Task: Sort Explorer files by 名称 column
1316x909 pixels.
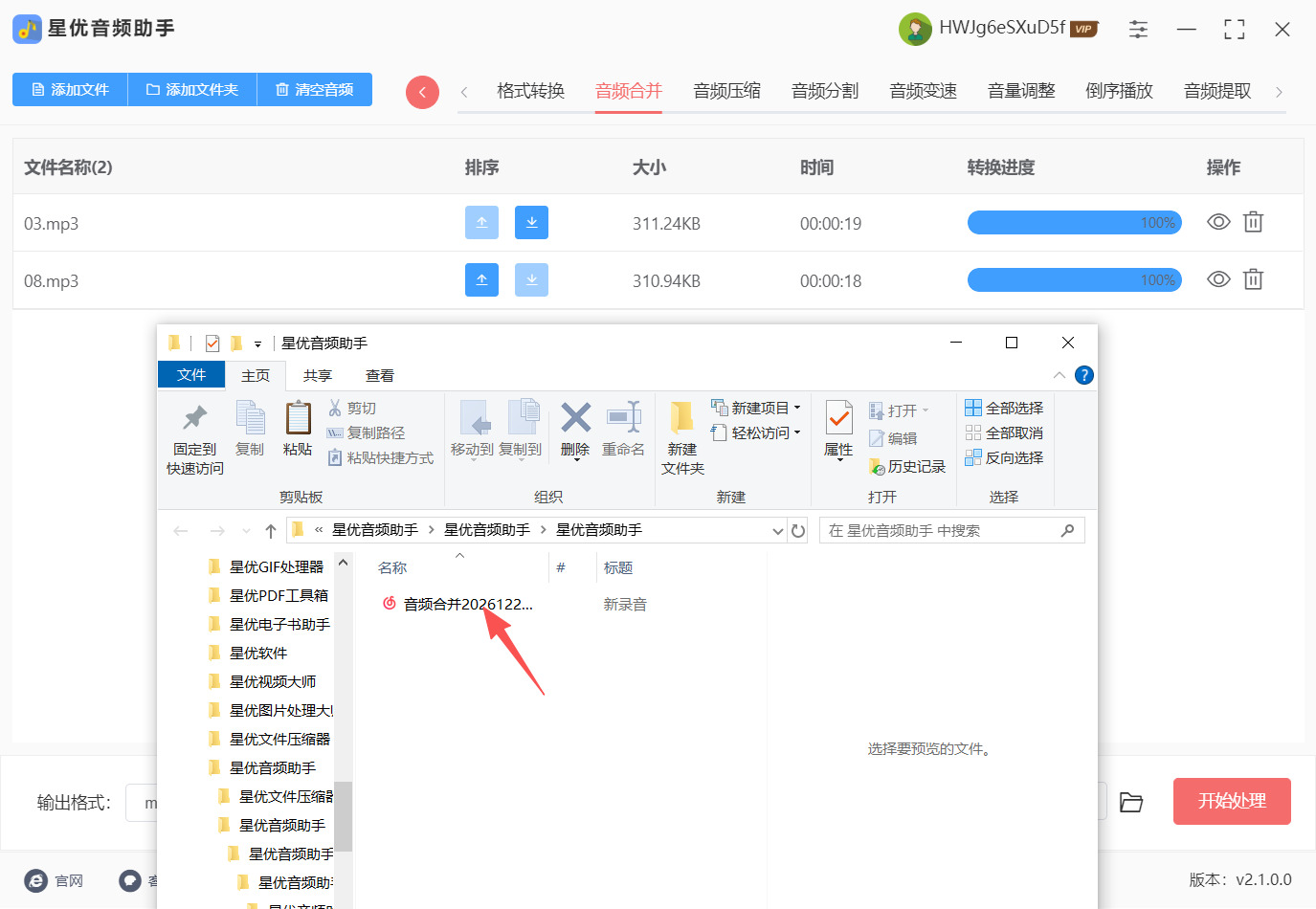Action: point(392,568)
